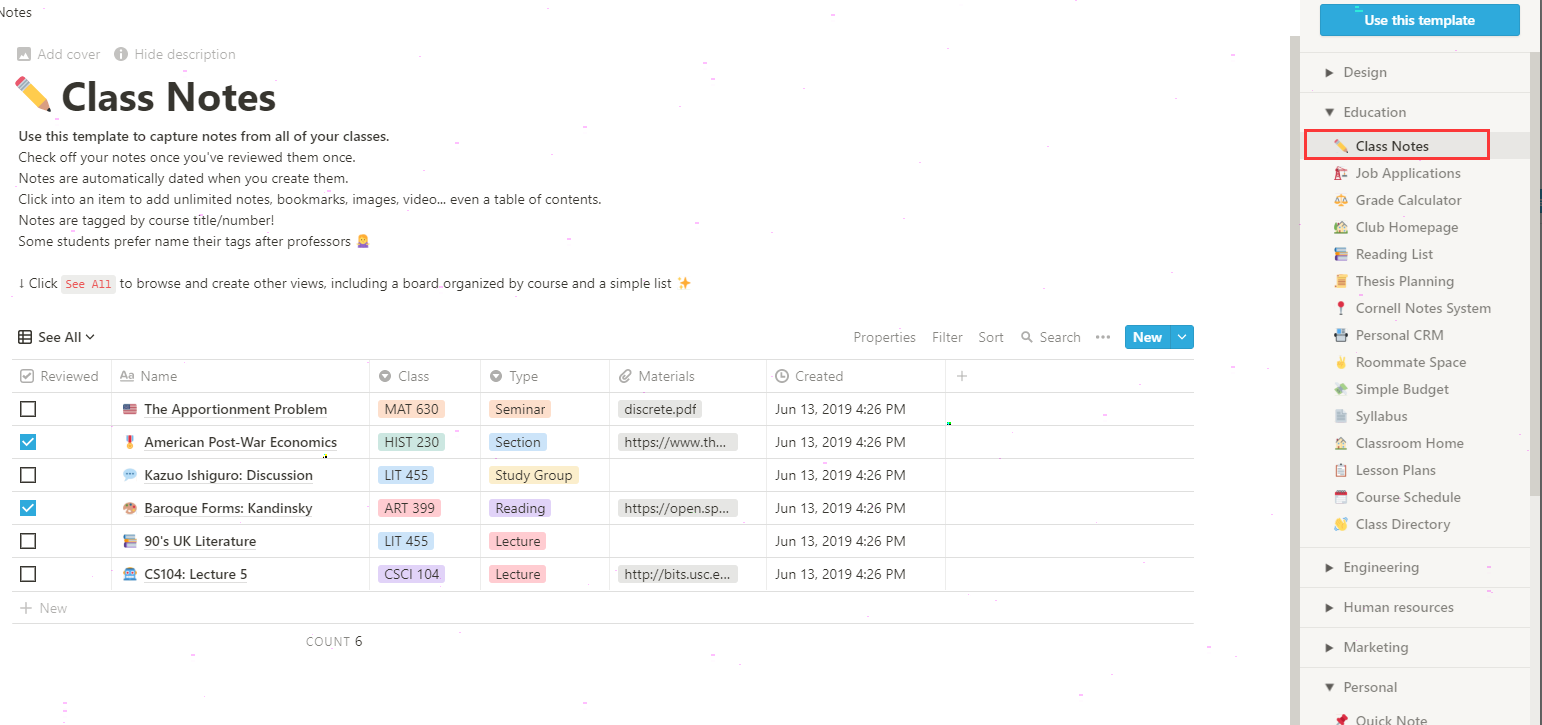Viewport: 1542px width, 725px height.
Task: Uncheck Reviewed for Baroque Forms: Kandinsky
Action: (x=28, y=508)
